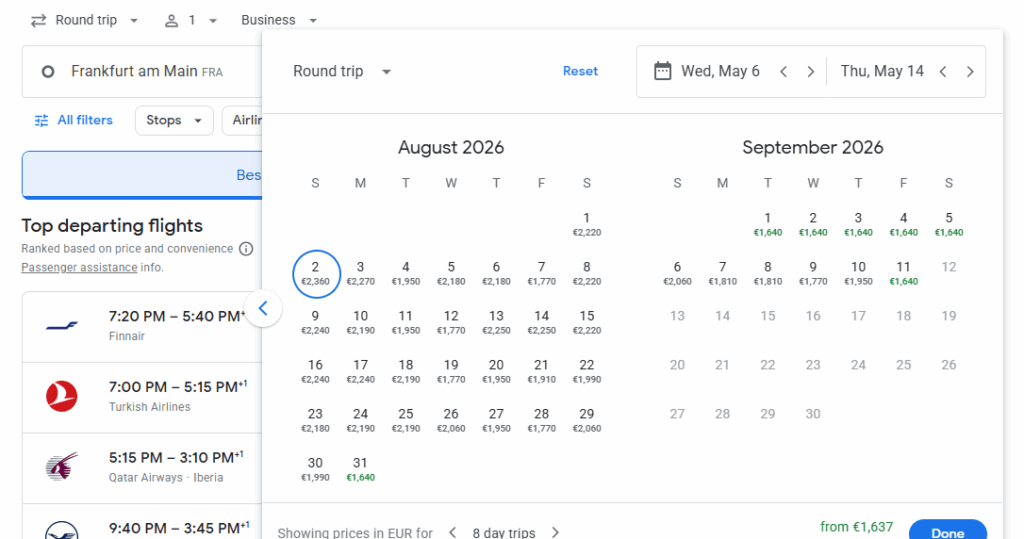The width and height of the screenshot is (1024, 539).
Task: Move return date forward one day
Action: 970,72
